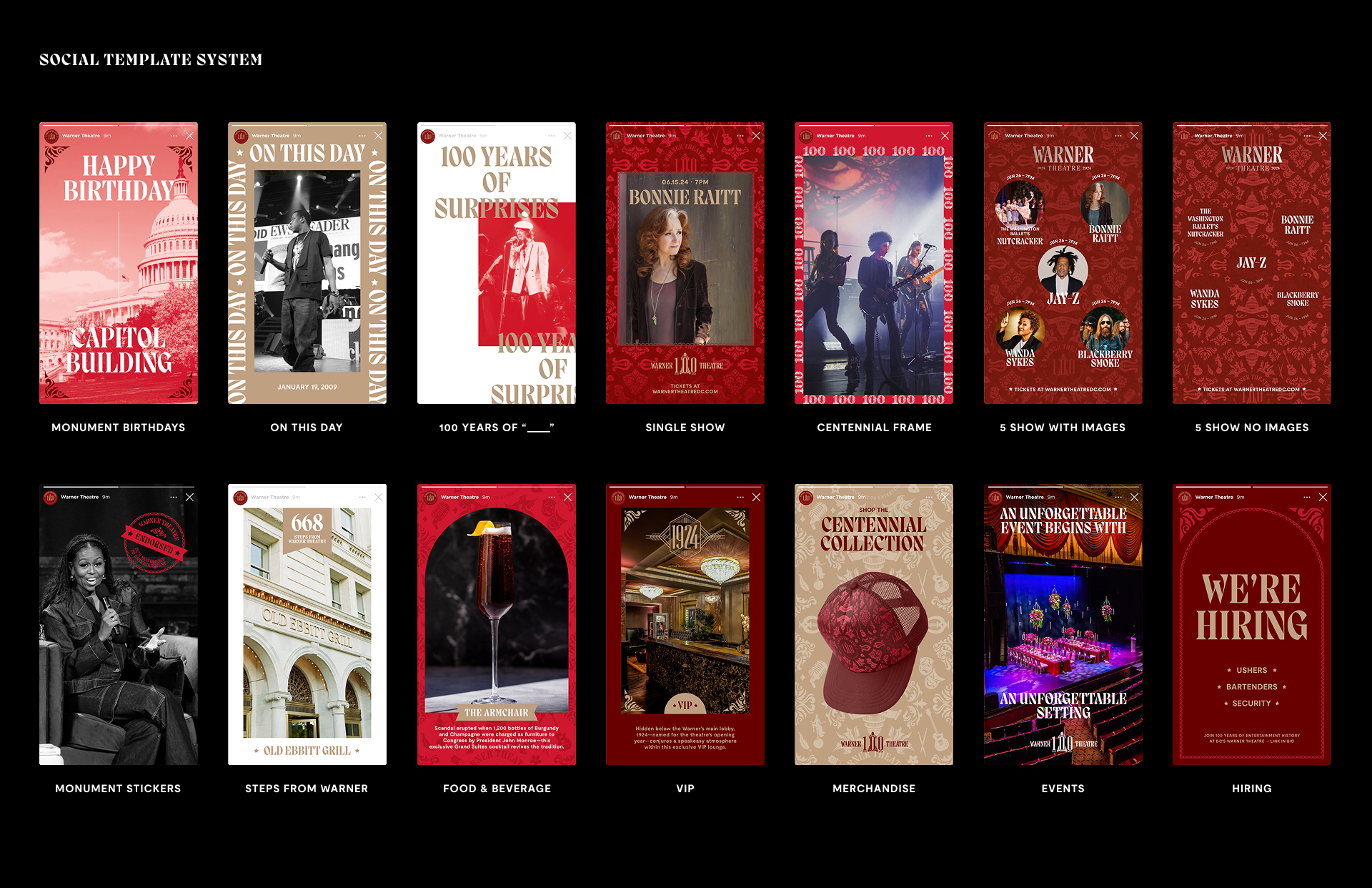Image resolution: width=1372 pixels, height=888 pixels.
Task: Click the Warner Theatre avatar on the Bonnie Raitt story
Action: (x=617, y=136)
